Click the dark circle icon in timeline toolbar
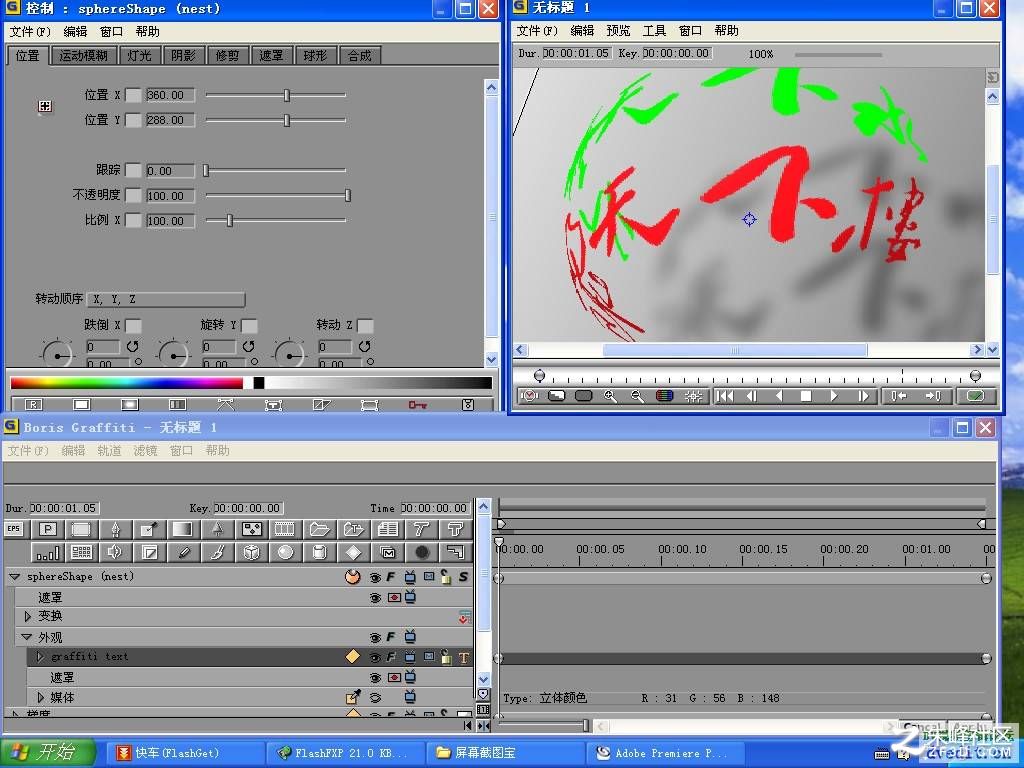Viewport: 1024px width, 768px height. pyautogui.click(x=422, y=552)
